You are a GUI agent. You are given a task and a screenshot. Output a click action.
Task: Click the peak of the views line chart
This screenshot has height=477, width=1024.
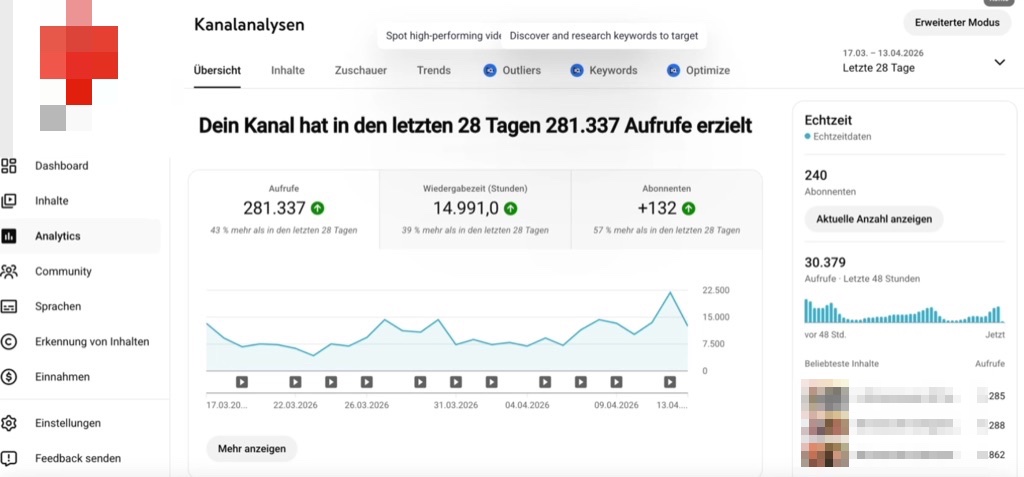click(669, 293)
